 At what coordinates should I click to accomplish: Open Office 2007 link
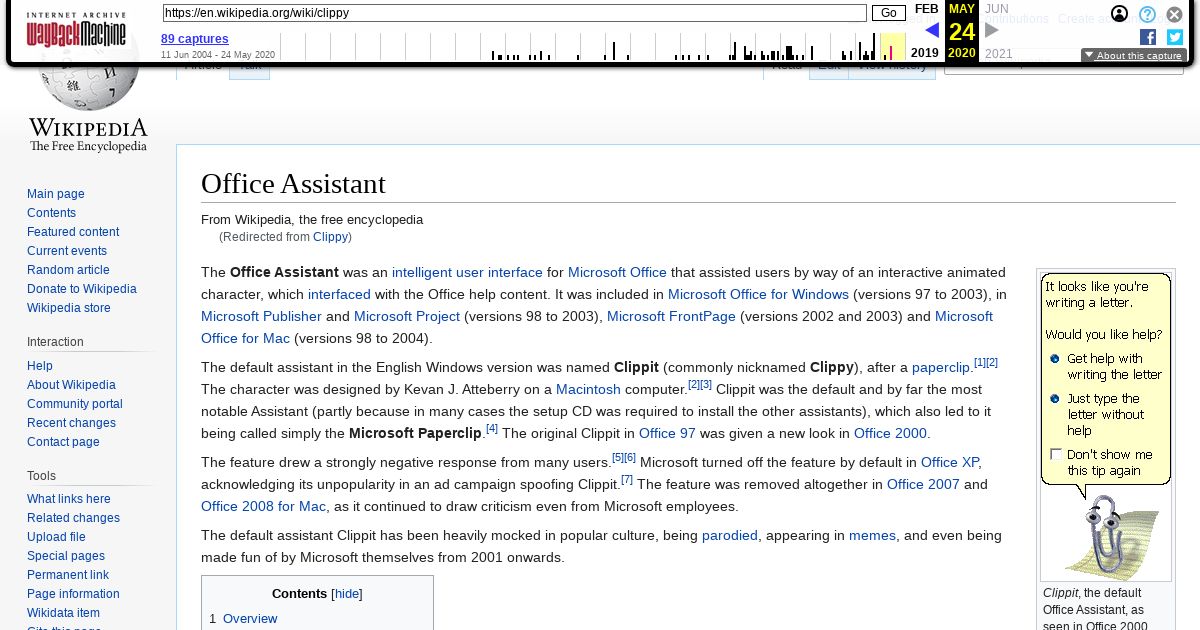(923, 484)
